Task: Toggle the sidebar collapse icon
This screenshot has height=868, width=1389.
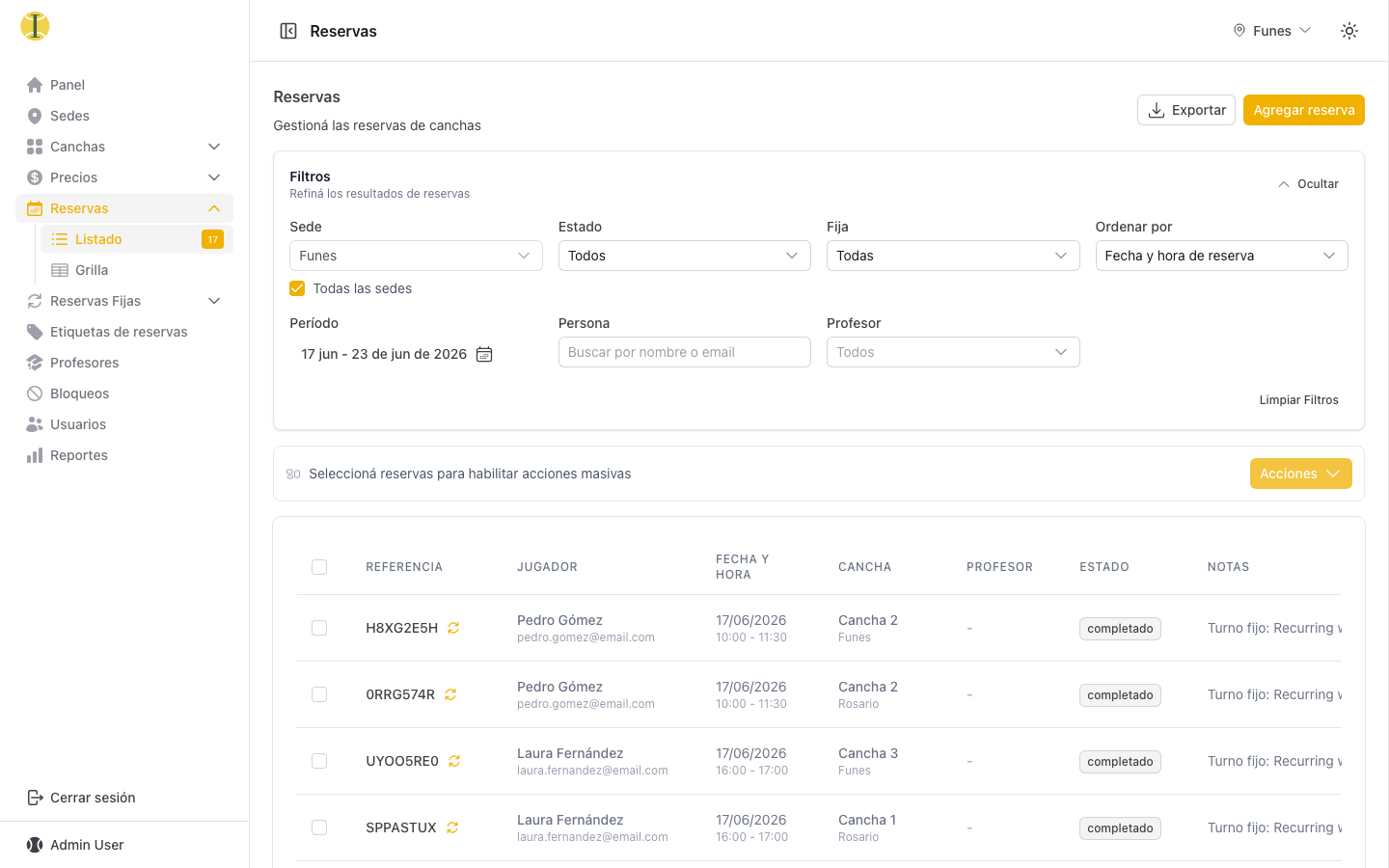Action: pos(288,31)
